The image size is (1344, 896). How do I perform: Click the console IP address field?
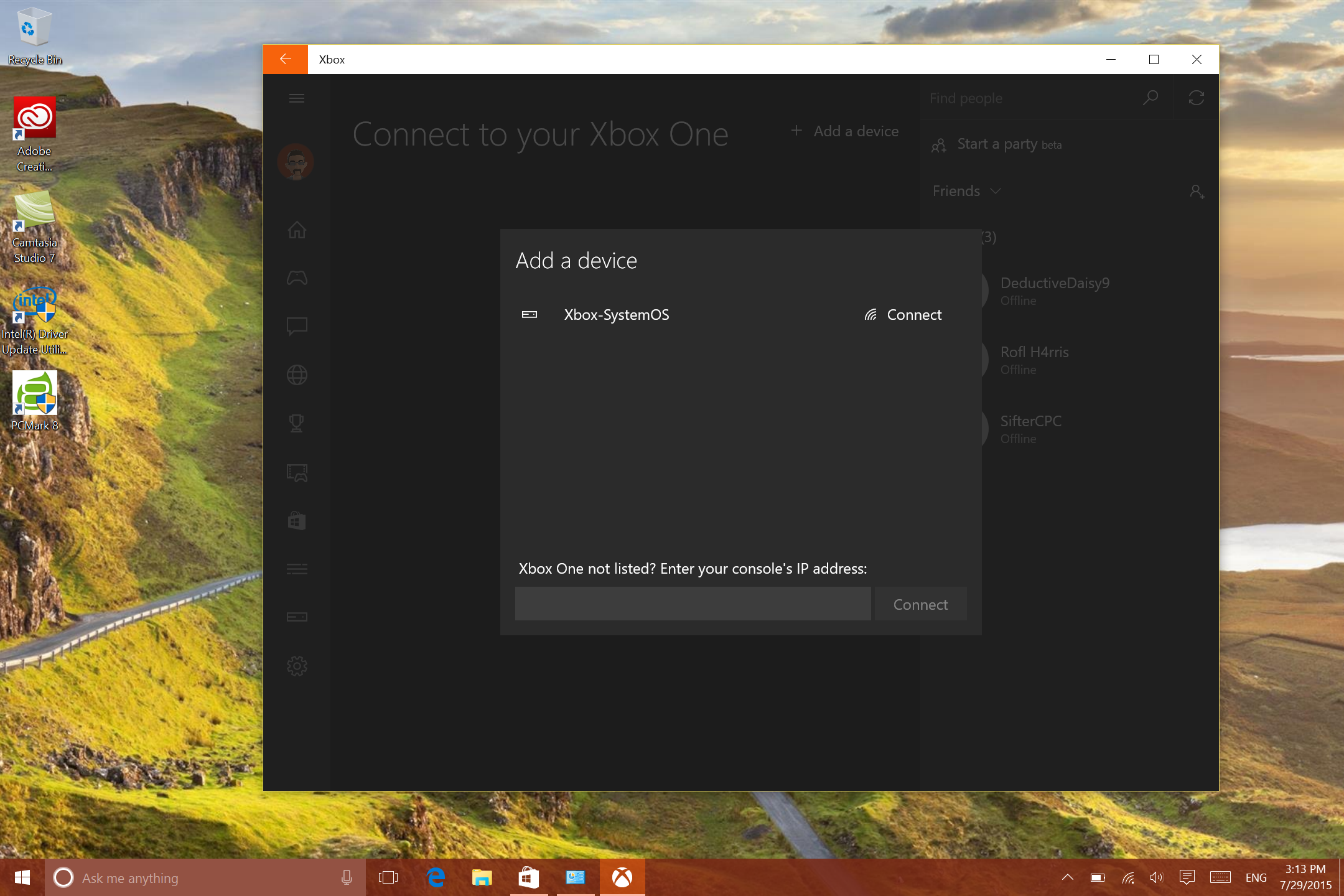[x=693, y=604]
